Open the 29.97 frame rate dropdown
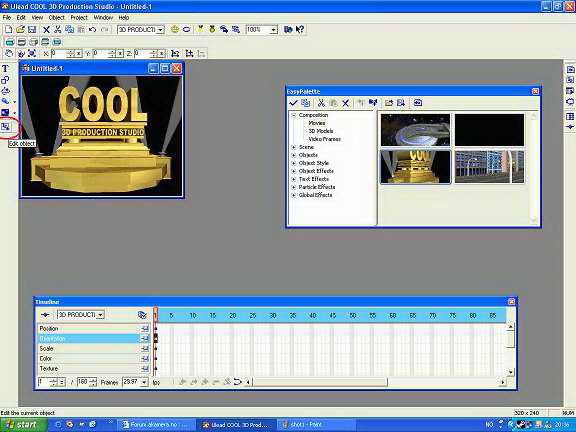The height and width of the screenshot is (432, 576). [x=144, y=382]
